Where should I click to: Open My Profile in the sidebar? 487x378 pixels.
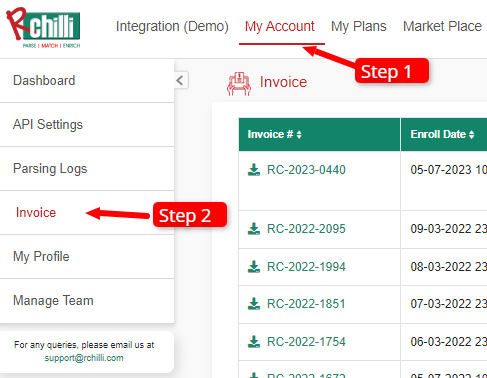[x=87, y=257]
